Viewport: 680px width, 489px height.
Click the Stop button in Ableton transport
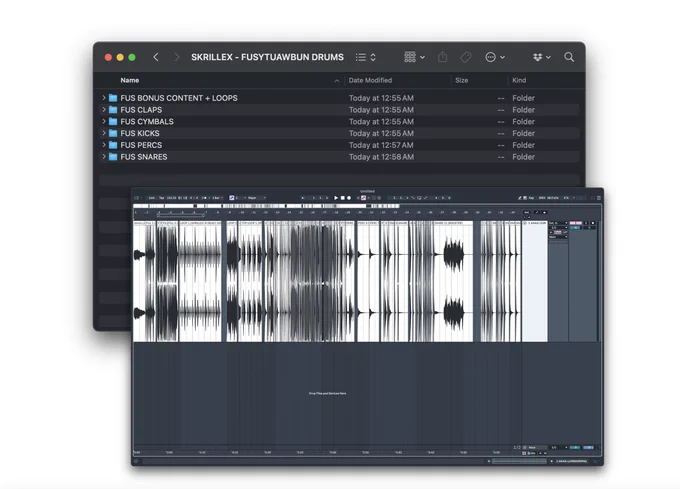[342, 198]
